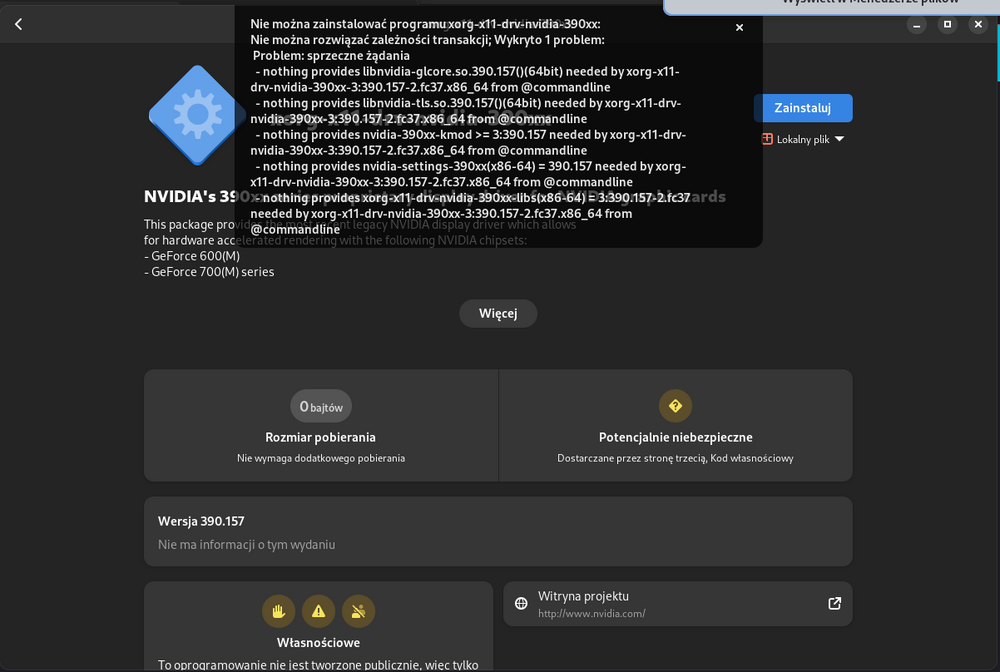Click the warning triangle icon in Własnościowe card

coord(318,611)
